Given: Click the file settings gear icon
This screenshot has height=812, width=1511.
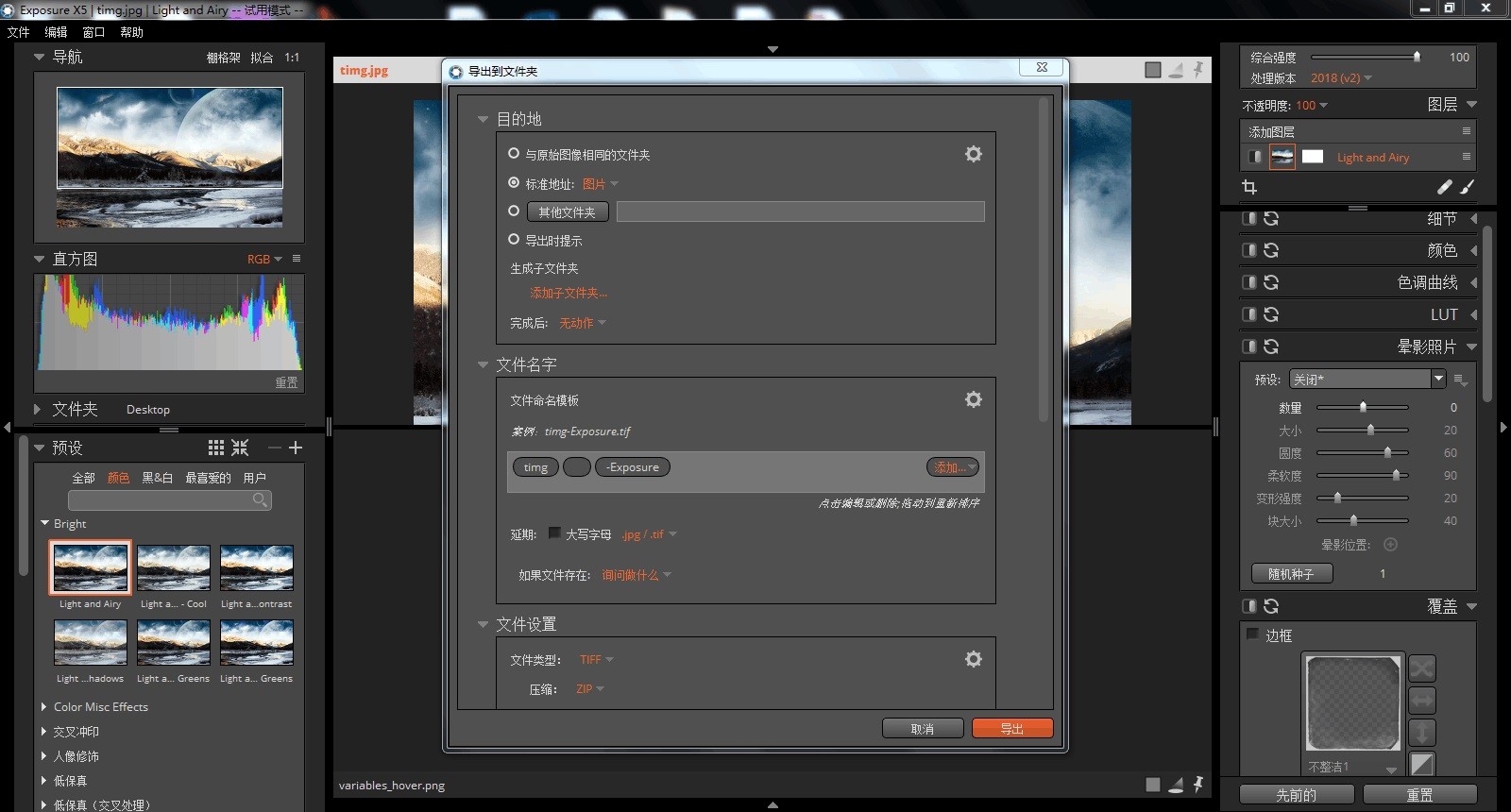Looking at the screenshot, I should (973, 659).
